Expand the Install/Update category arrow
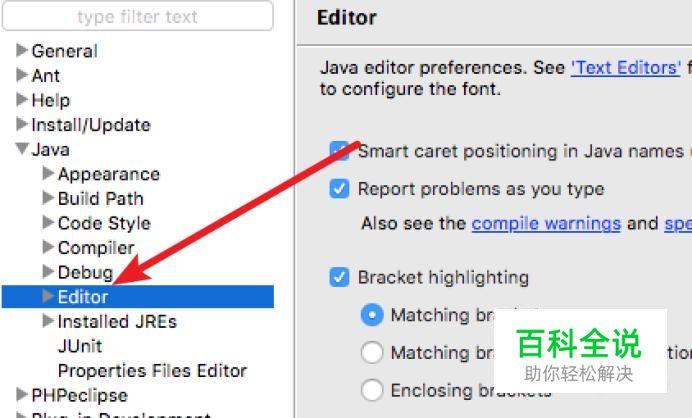The height and width of the screenshot is (418, 692). pos(22,124)
